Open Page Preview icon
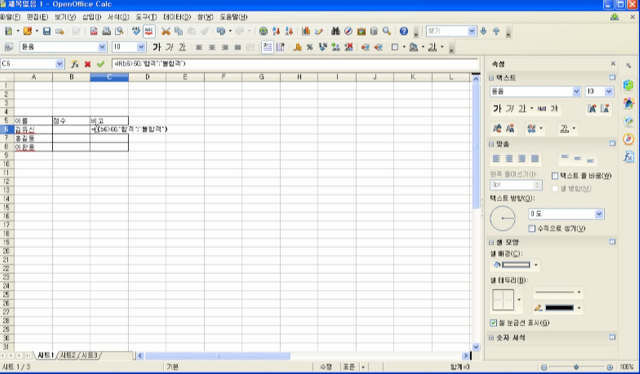The image size is (640, 374). [x=119, y=31]
